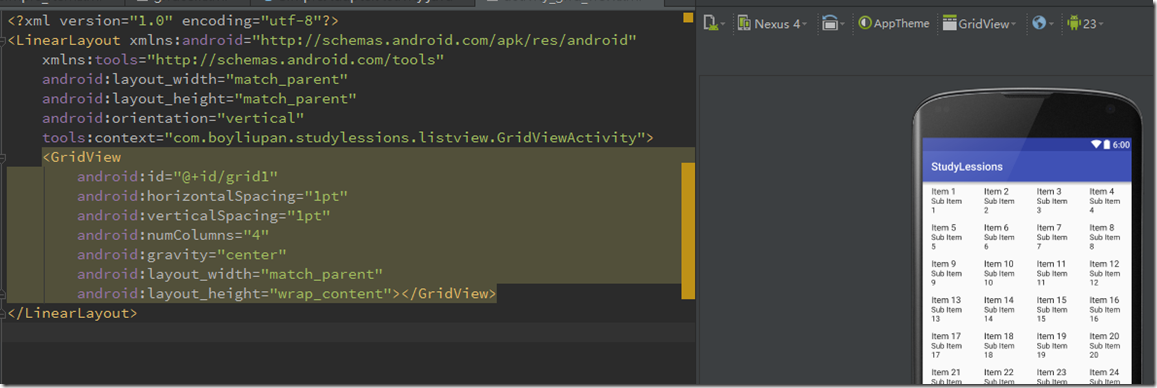Click the verticalSpacing="1pt" attribute
The width and height of the screenshot is (1157, 388).
pyautogui.click(x=203, y=215)
